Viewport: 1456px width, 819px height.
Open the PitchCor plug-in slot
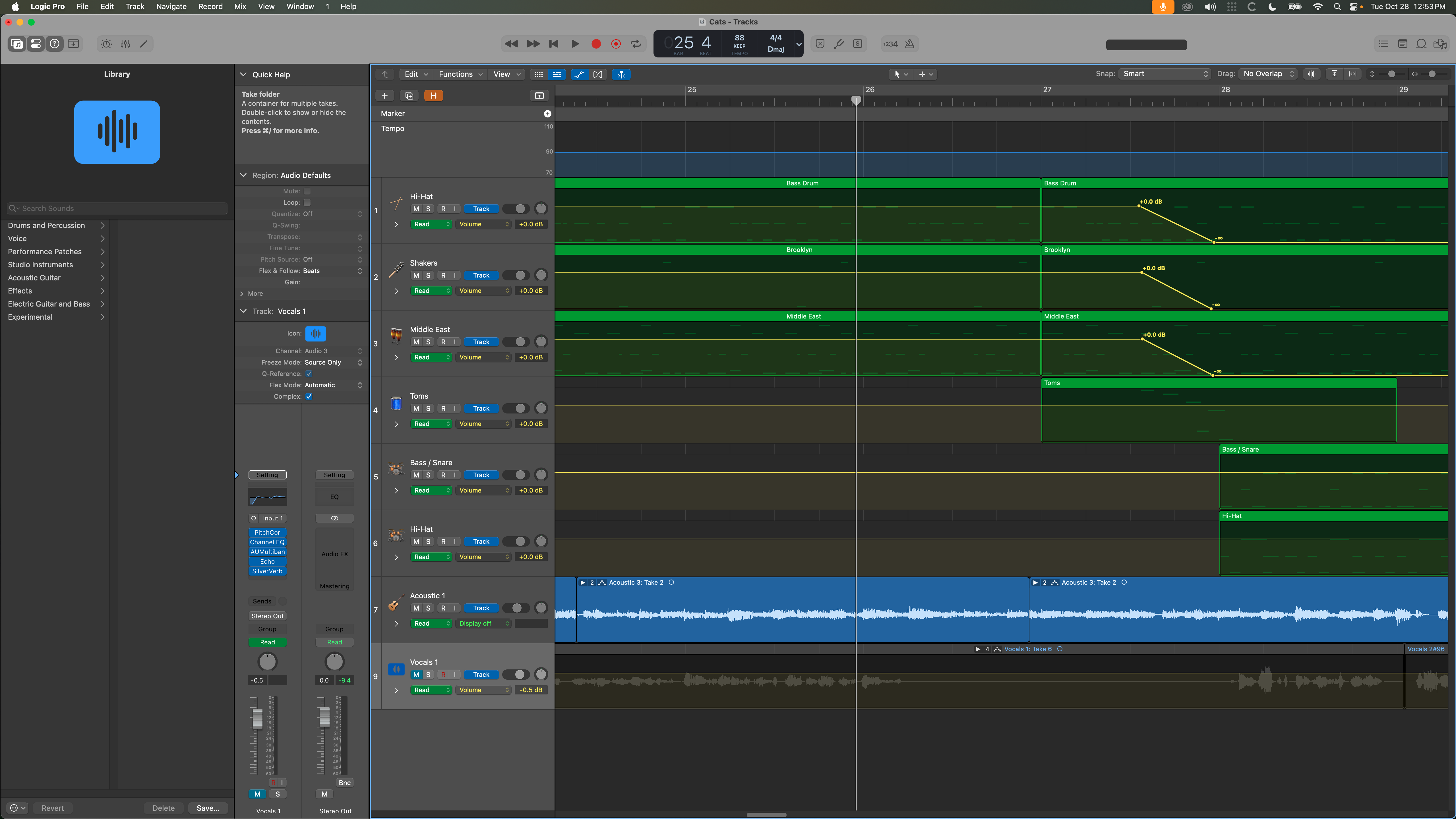pos(267,532)
